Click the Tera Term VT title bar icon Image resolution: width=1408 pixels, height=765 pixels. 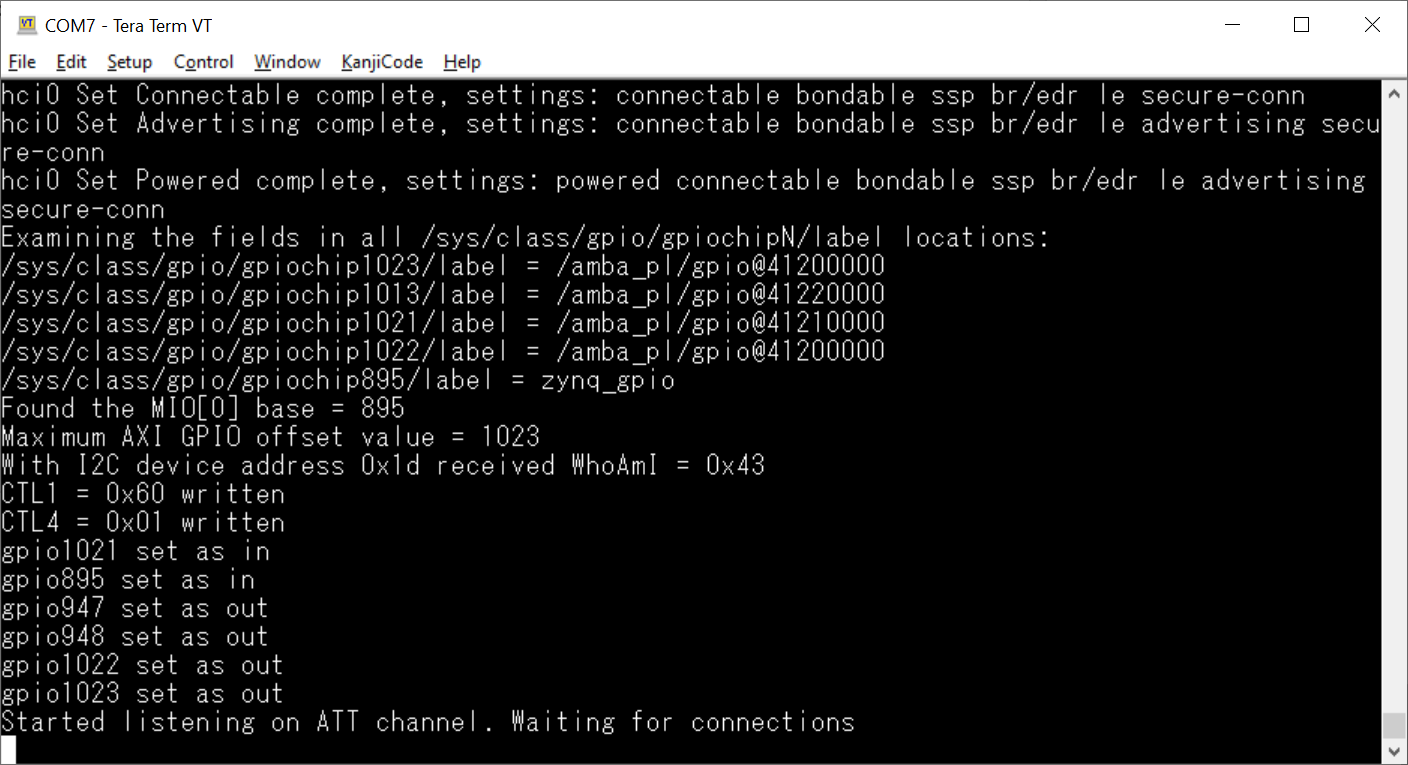27,25
